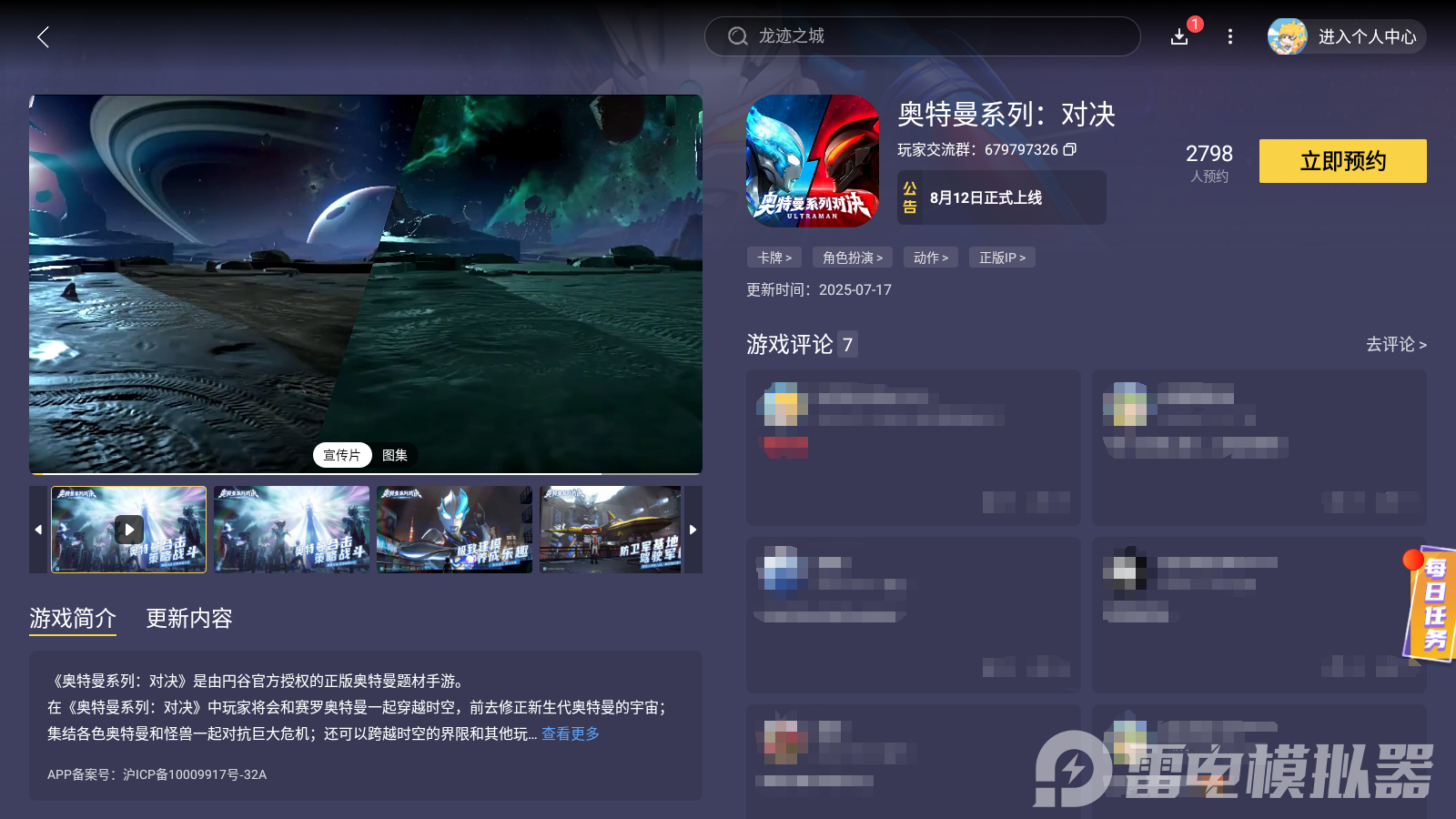Click the review count badge 7

click(847, 344)
